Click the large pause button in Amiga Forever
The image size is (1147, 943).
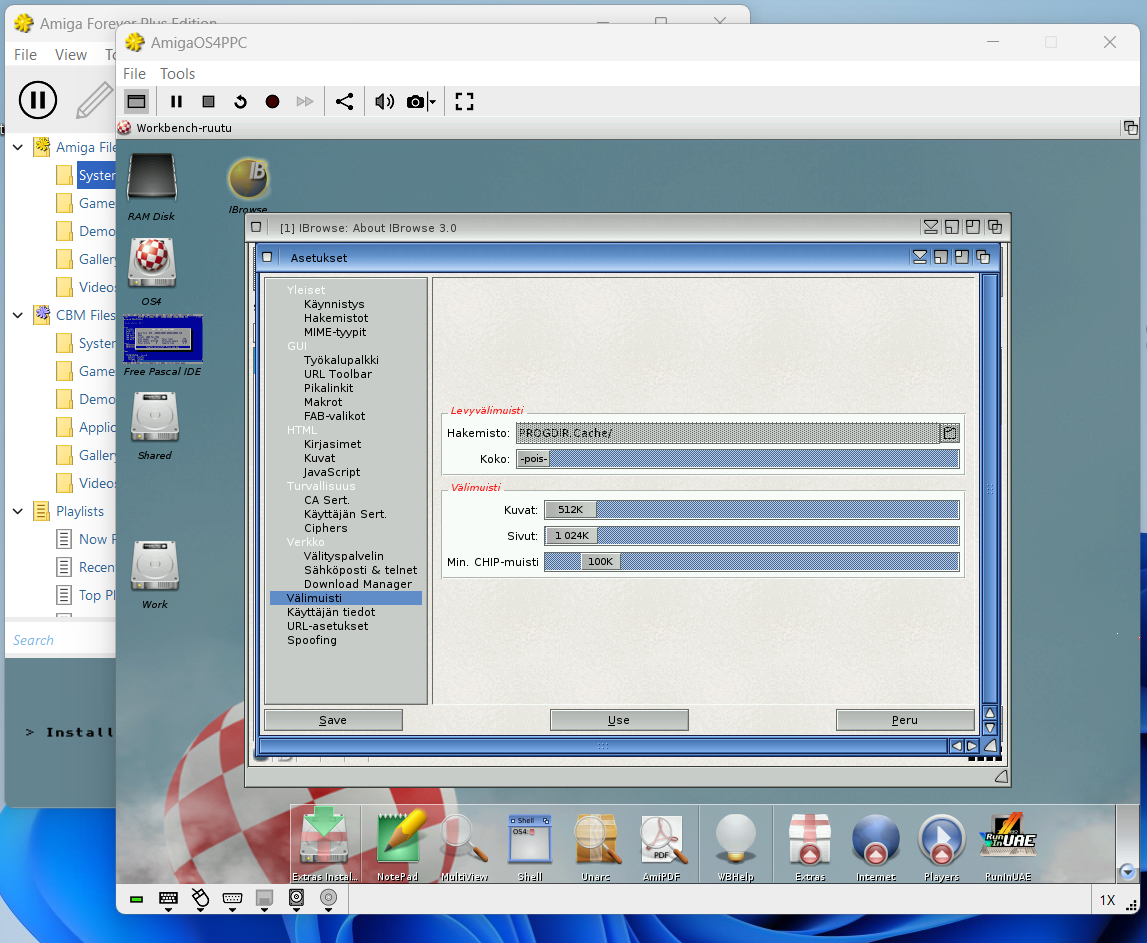[x=38, y=100]
